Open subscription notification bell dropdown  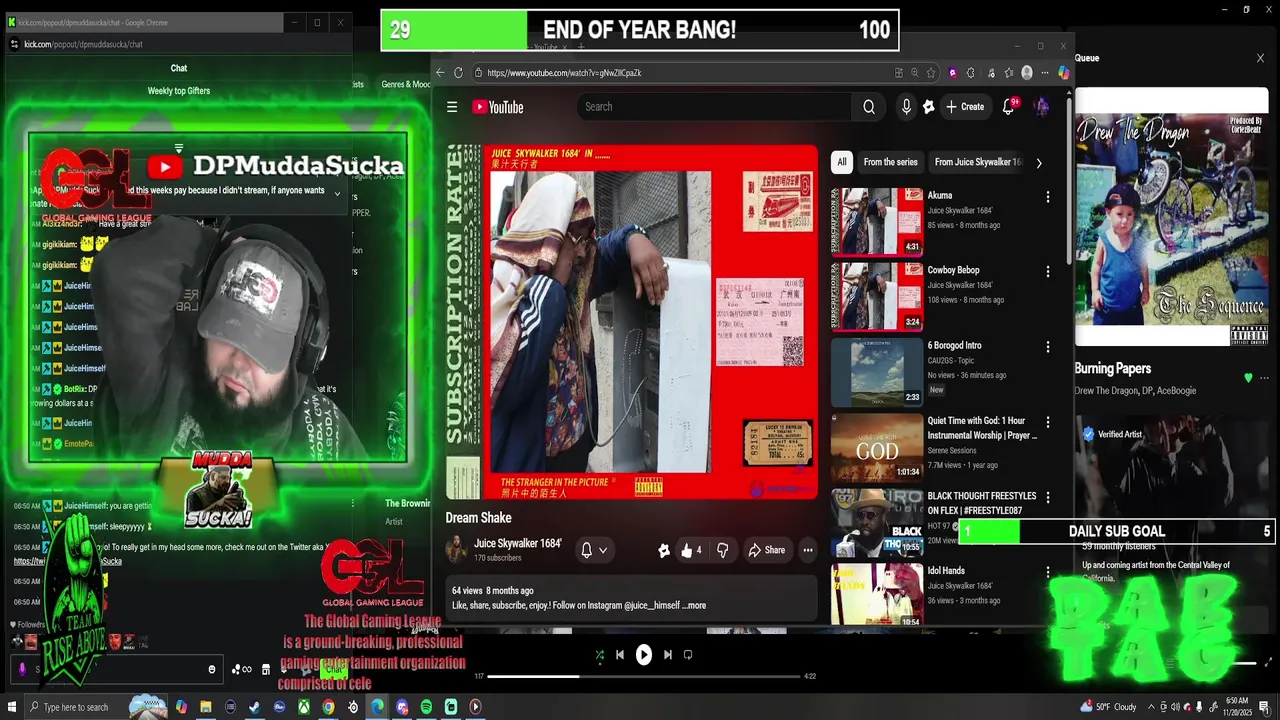pos(594,550)
